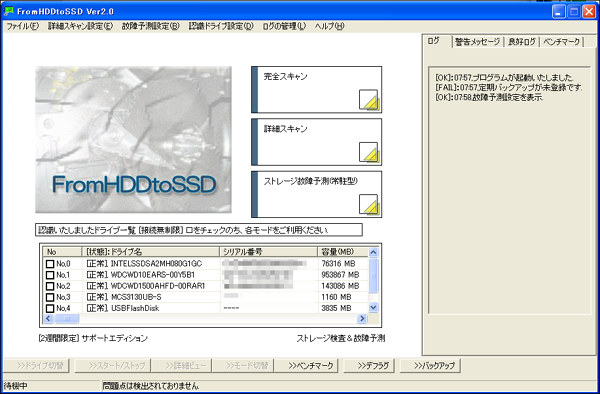Click the drive list scroll right arrow
This screenshot has width=600, height=394.
click(362, 318)
